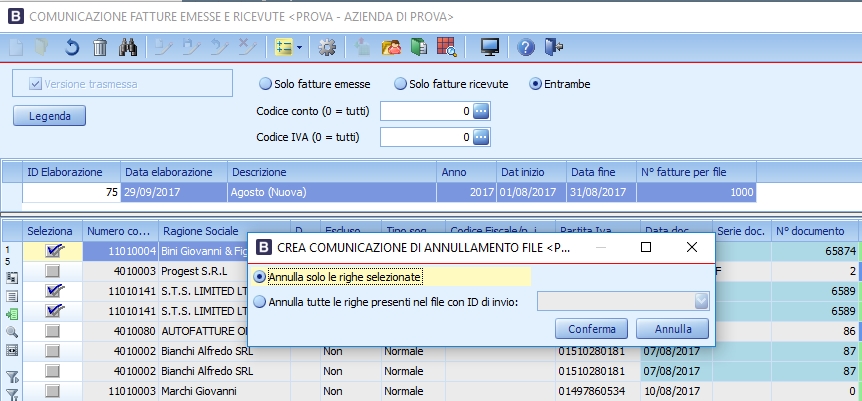Select Solo fatture ricevute radio button
862x401 pixels.
[401, 84]
